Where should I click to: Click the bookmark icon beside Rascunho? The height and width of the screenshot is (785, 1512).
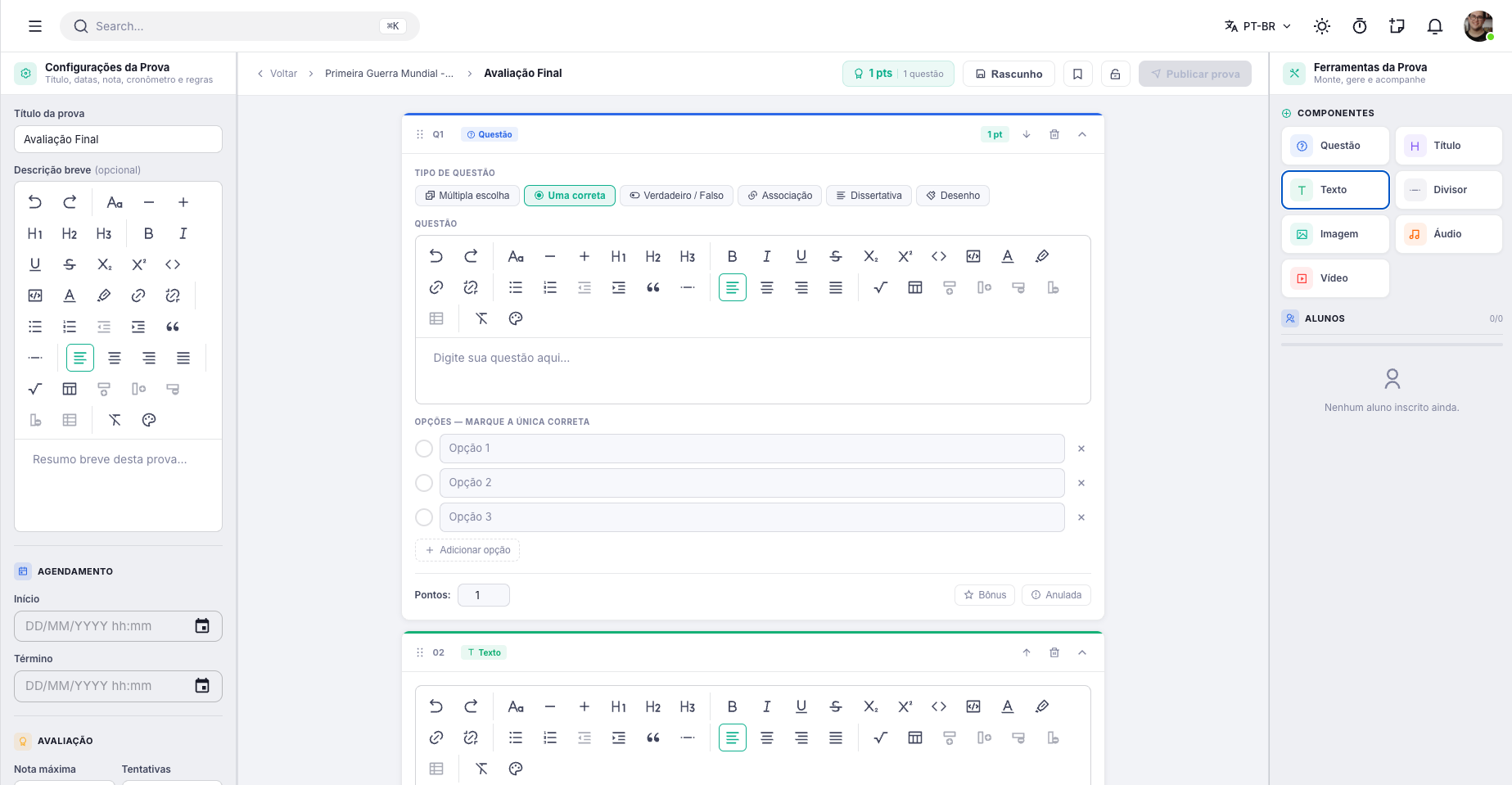click(x=1077, y=74)
